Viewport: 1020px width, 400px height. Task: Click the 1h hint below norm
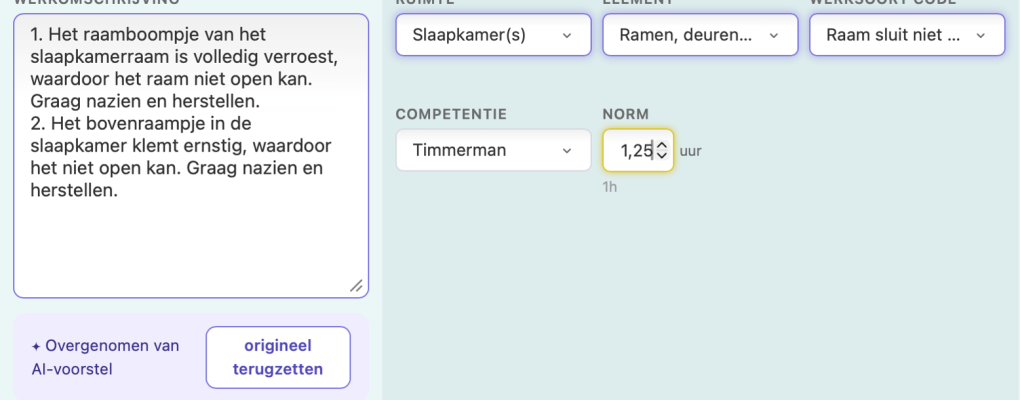pyautogui.click(x=610, y=188)
